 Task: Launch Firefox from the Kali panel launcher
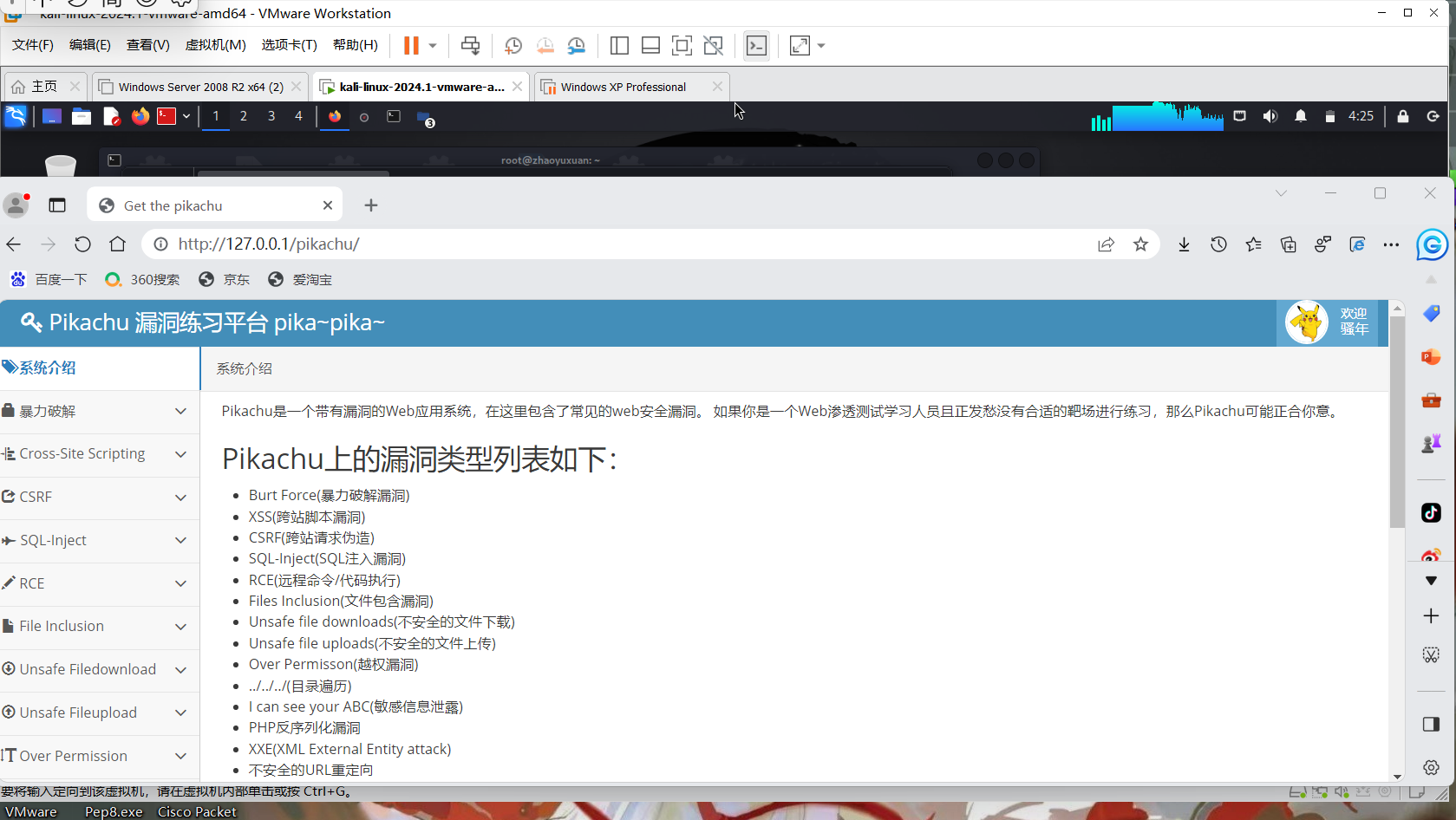140,116
